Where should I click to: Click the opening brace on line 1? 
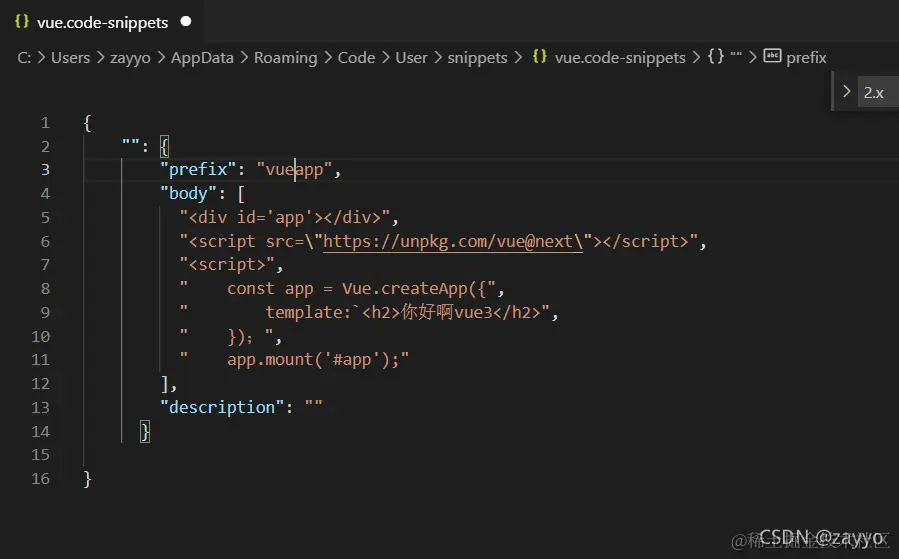coord(87,123)
